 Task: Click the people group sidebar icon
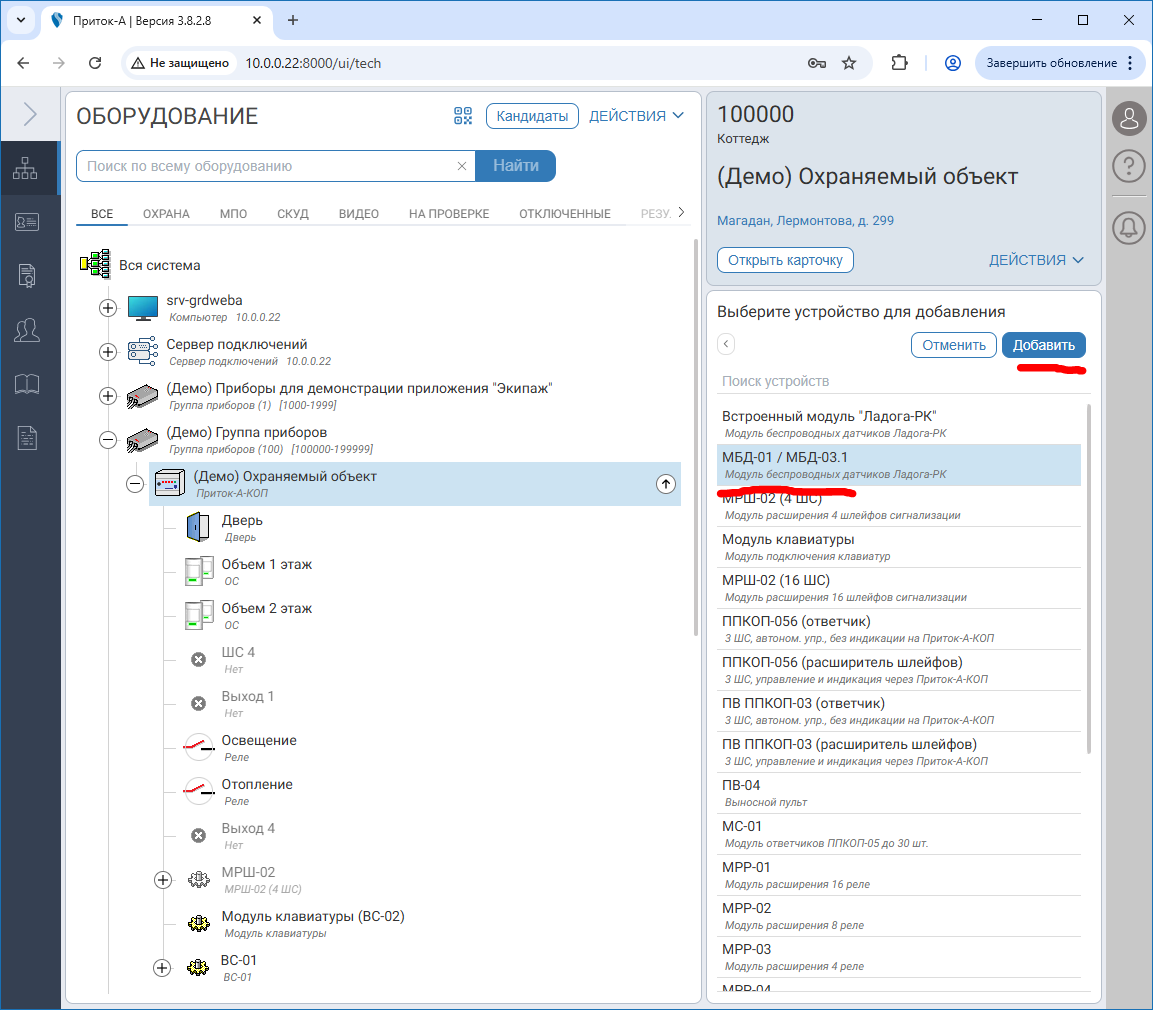(x=26, y=329)
